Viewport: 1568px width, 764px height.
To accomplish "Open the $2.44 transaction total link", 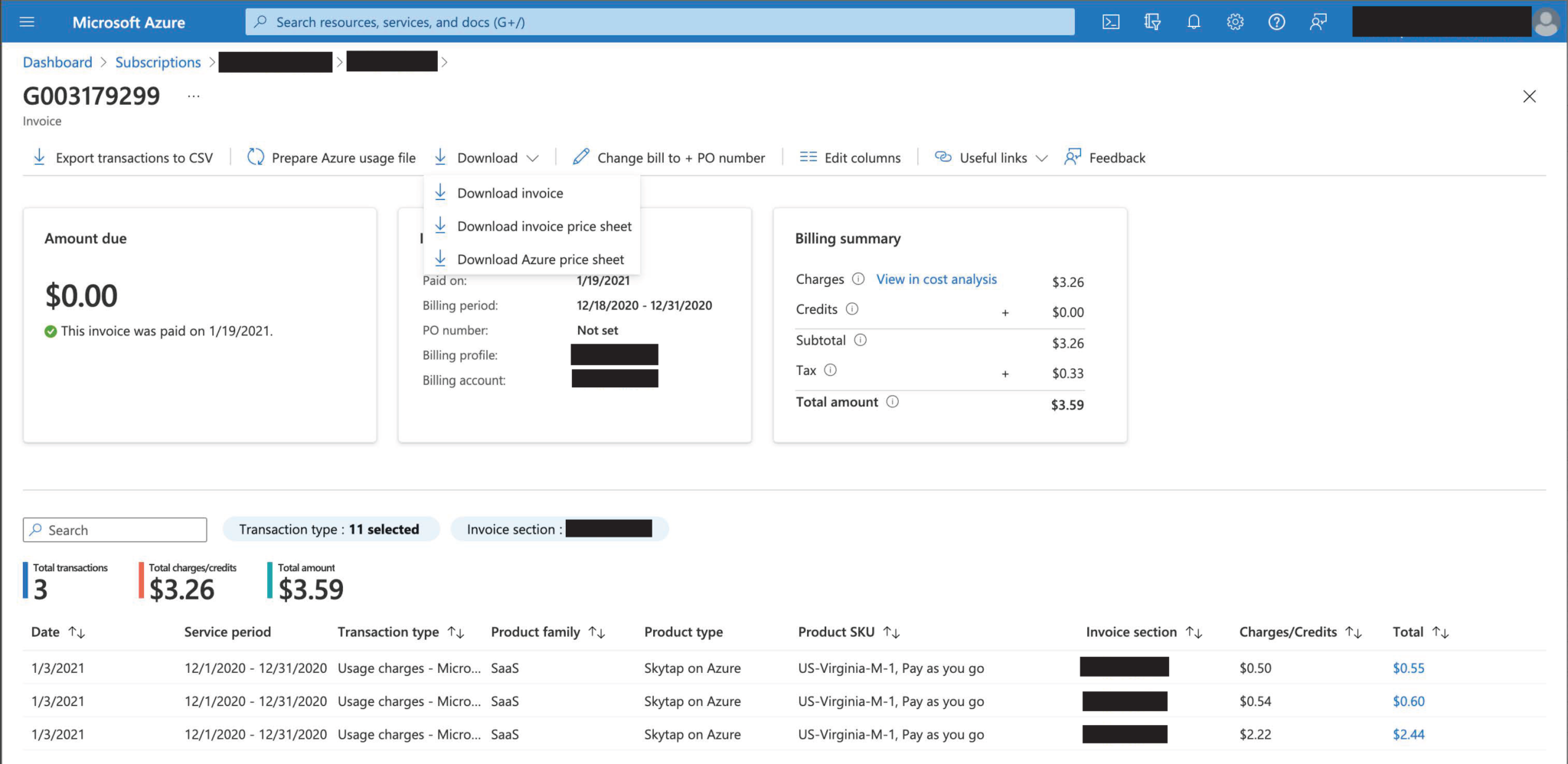I will point(1408,734).
